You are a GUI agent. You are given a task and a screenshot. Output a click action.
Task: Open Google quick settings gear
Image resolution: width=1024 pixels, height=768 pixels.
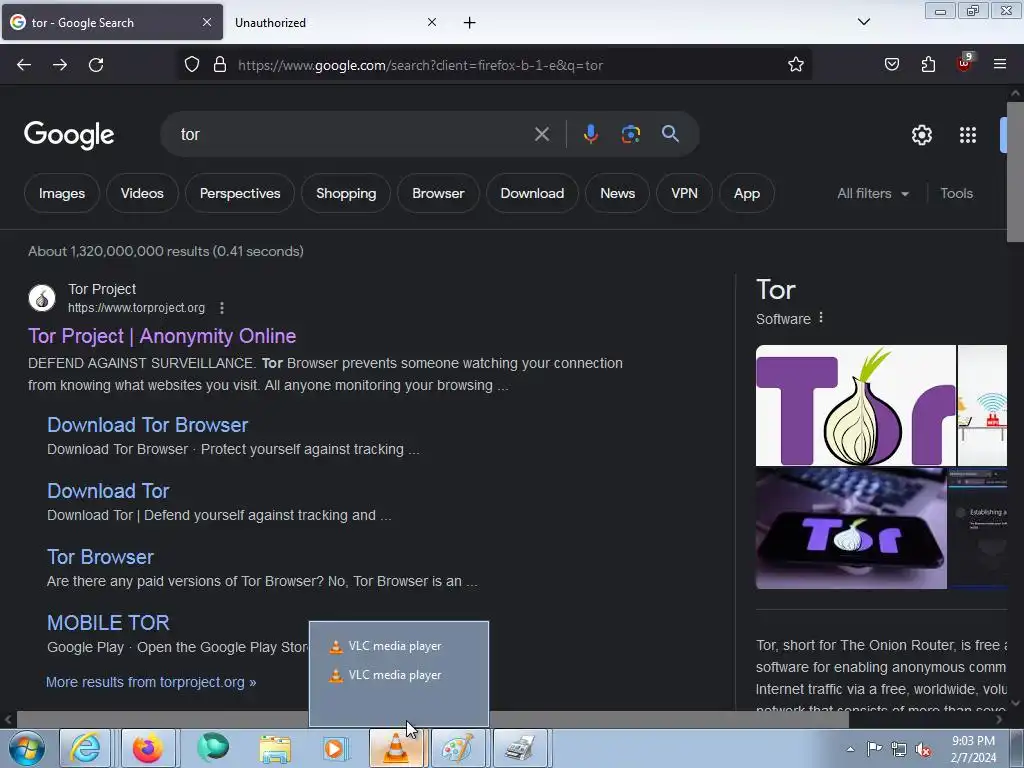point(921,135)
